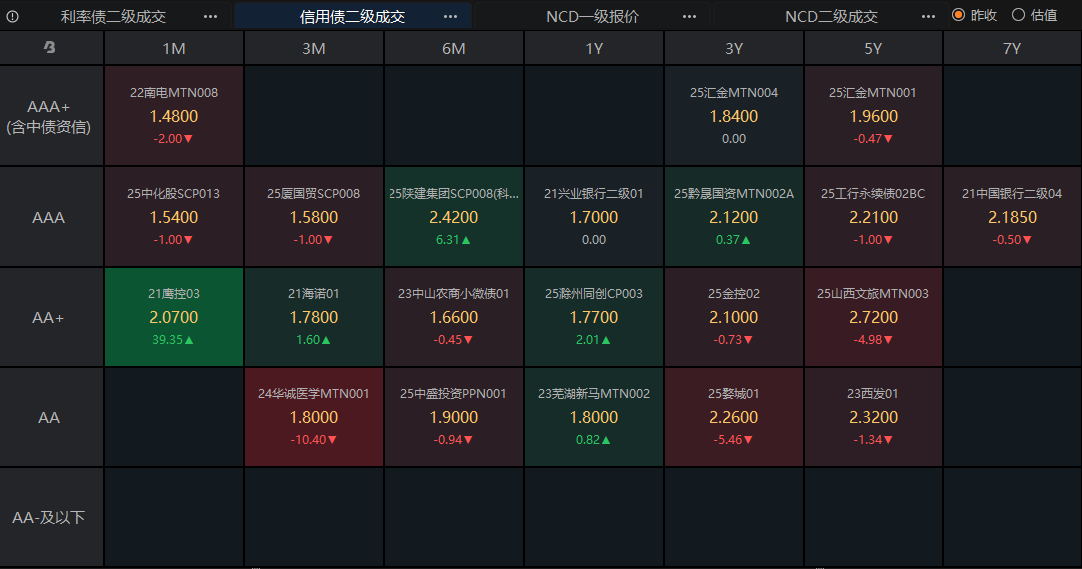Screen dimensions: 1082x569
Task: Open the more options menu for 信用债二级成交
Action: click(451, 17)
